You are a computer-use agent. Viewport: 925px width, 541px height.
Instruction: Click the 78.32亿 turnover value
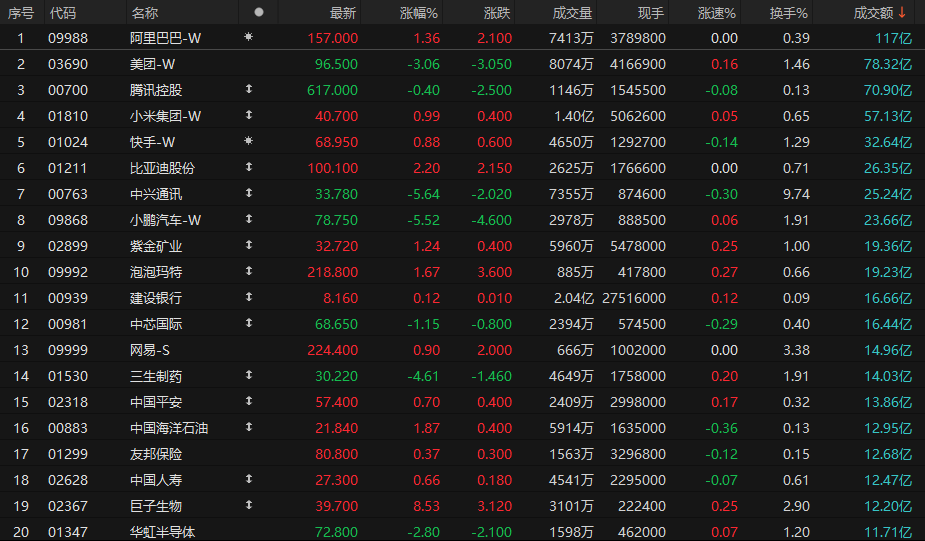pyautogui.click(x=888, y=64)
